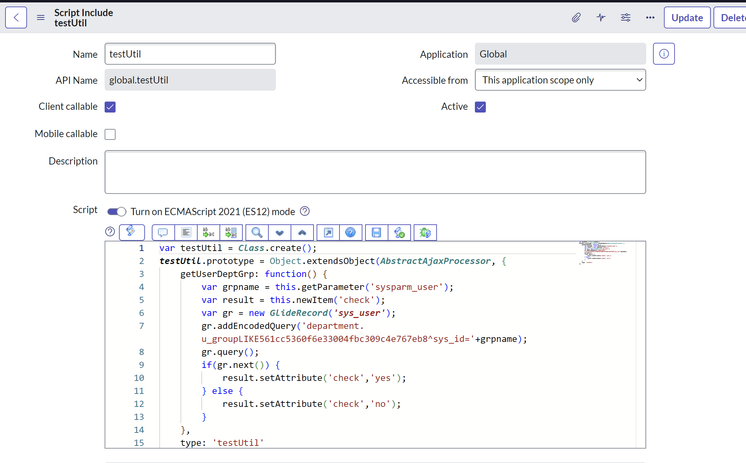Open personalize form settings sliders icon
Image resolution: width=746 pixels, height=463 pixels.
tap(626, 18)
